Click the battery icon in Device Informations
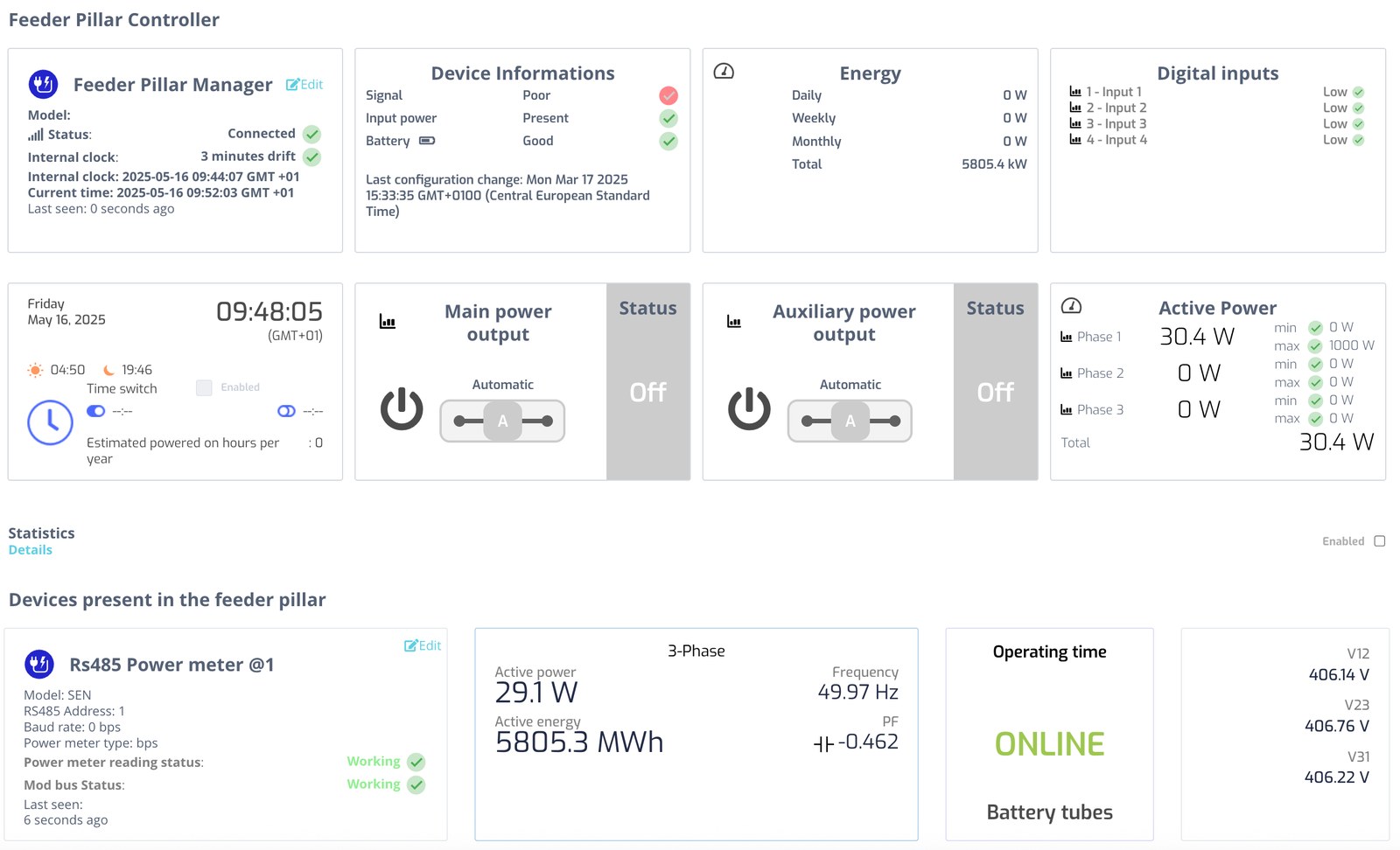 click(x=427, y=141)
